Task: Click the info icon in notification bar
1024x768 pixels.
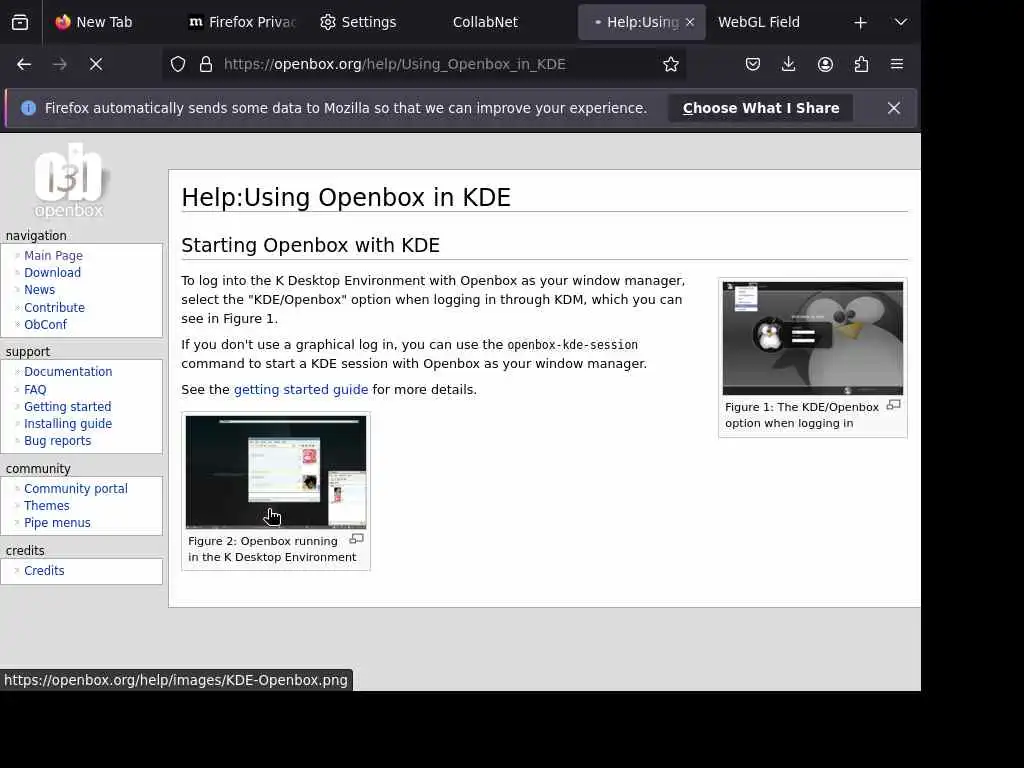Action: (x=28, y=108)
